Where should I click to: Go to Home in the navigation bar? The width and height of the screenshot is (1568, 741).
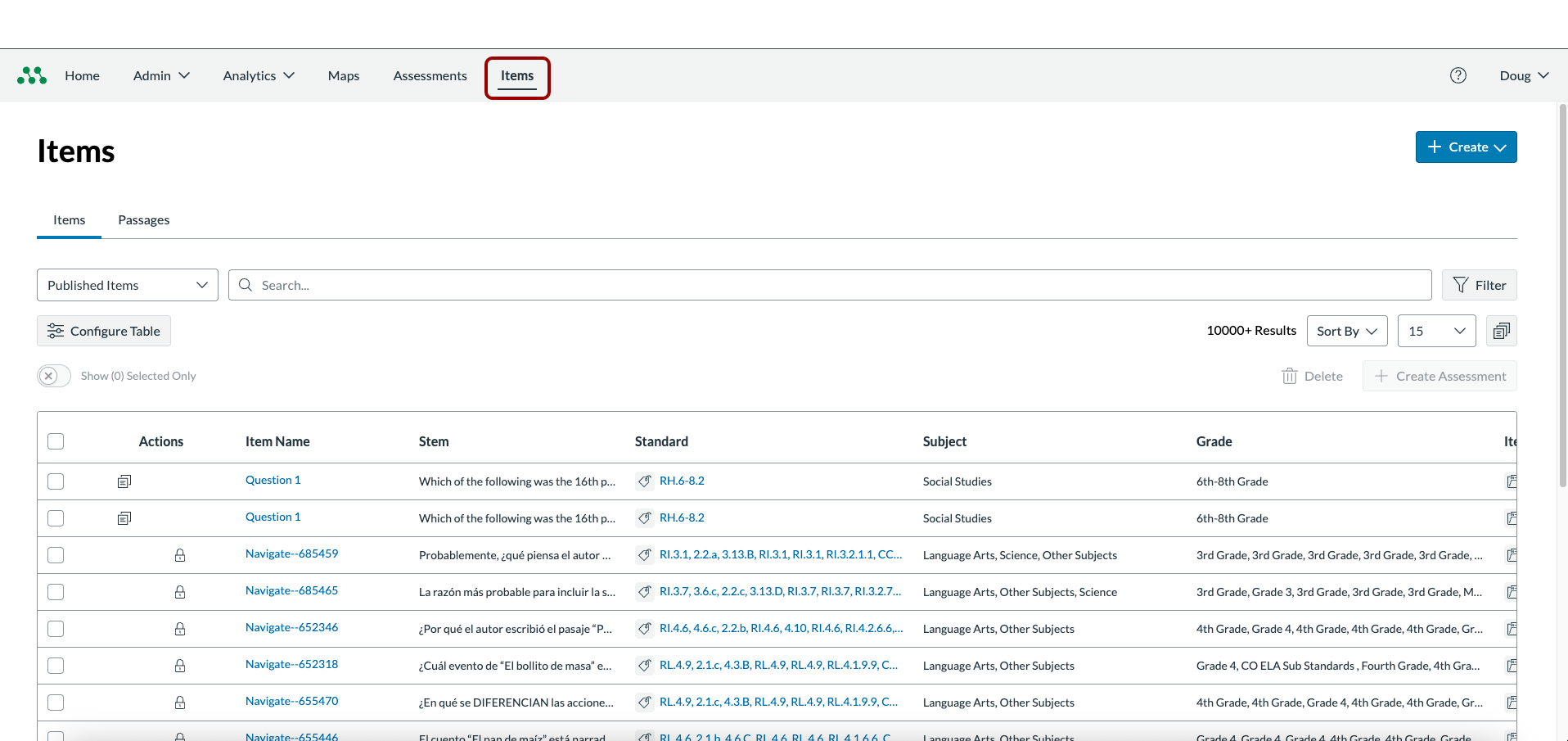pyautogui.click(x=83, y=75)
